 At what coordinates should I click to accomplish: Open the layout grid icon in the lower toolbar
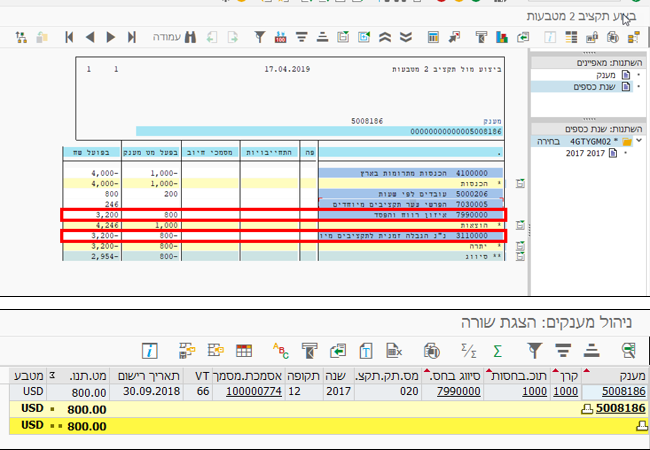pyautogui.click(x=244, y=351)
